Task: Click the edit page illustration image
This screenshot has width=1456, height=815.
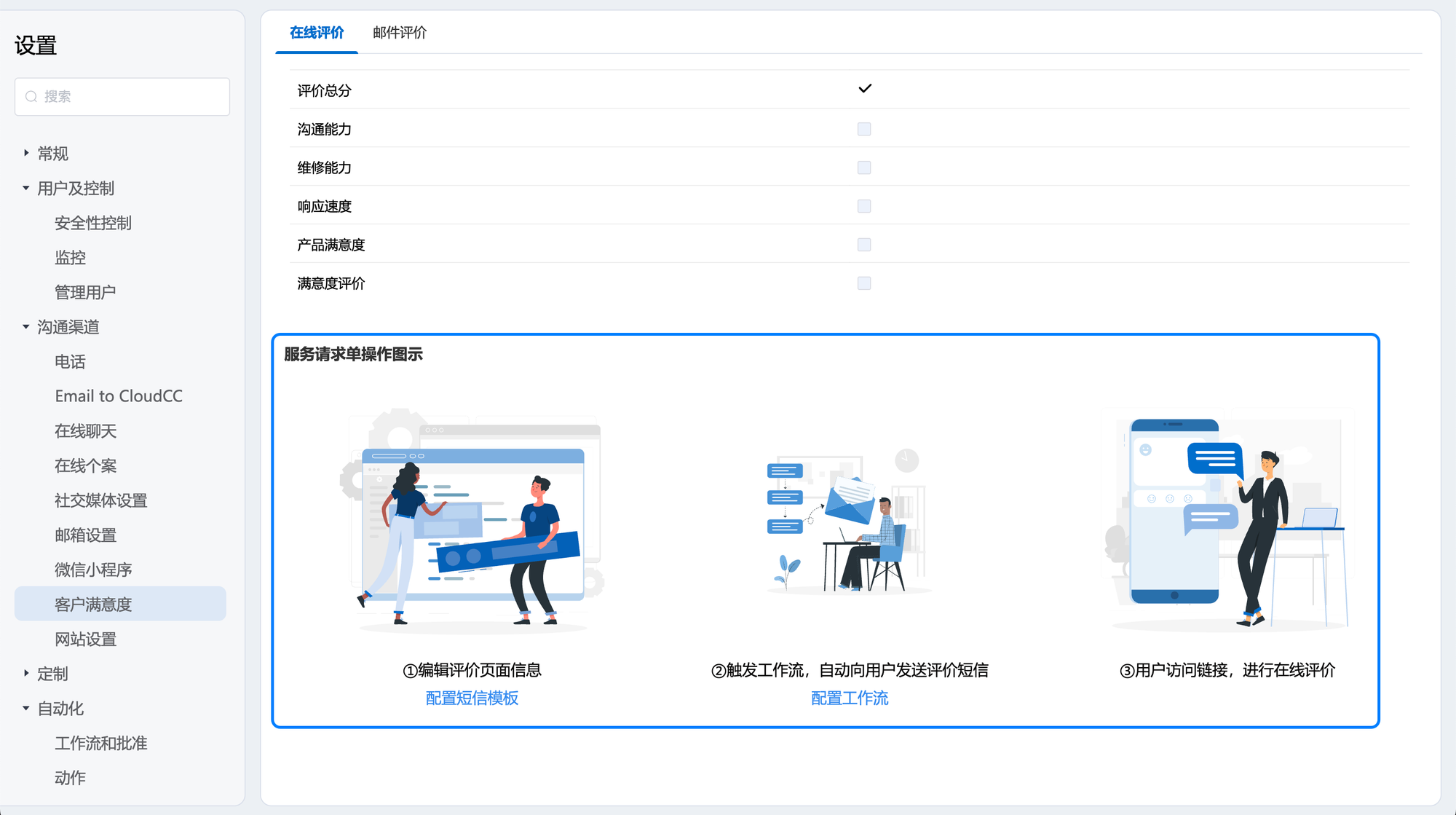Action: tap(472, 520)
